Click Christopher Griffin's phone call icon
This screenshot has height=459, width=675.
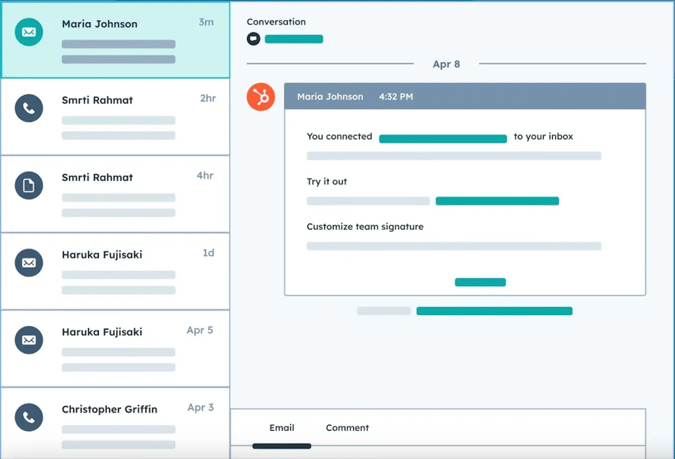[x=29, y=417]
